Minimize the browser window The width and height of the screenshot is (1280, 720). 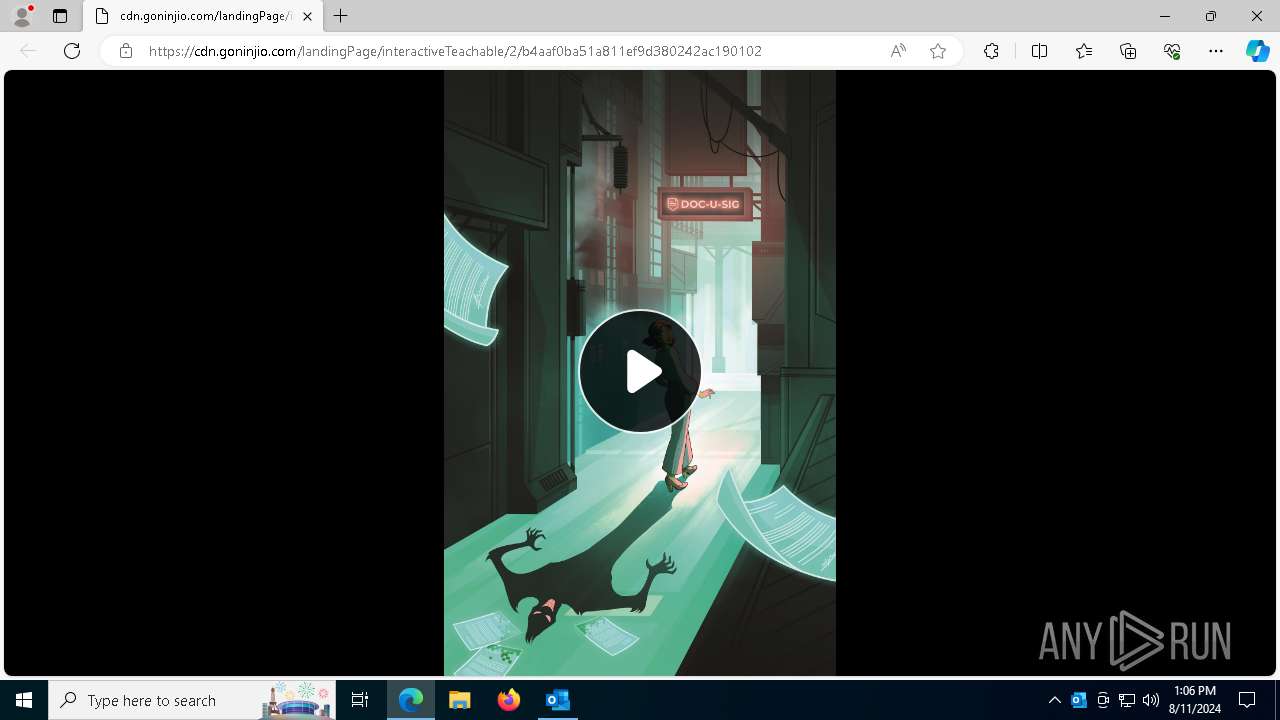(1165, 16)
